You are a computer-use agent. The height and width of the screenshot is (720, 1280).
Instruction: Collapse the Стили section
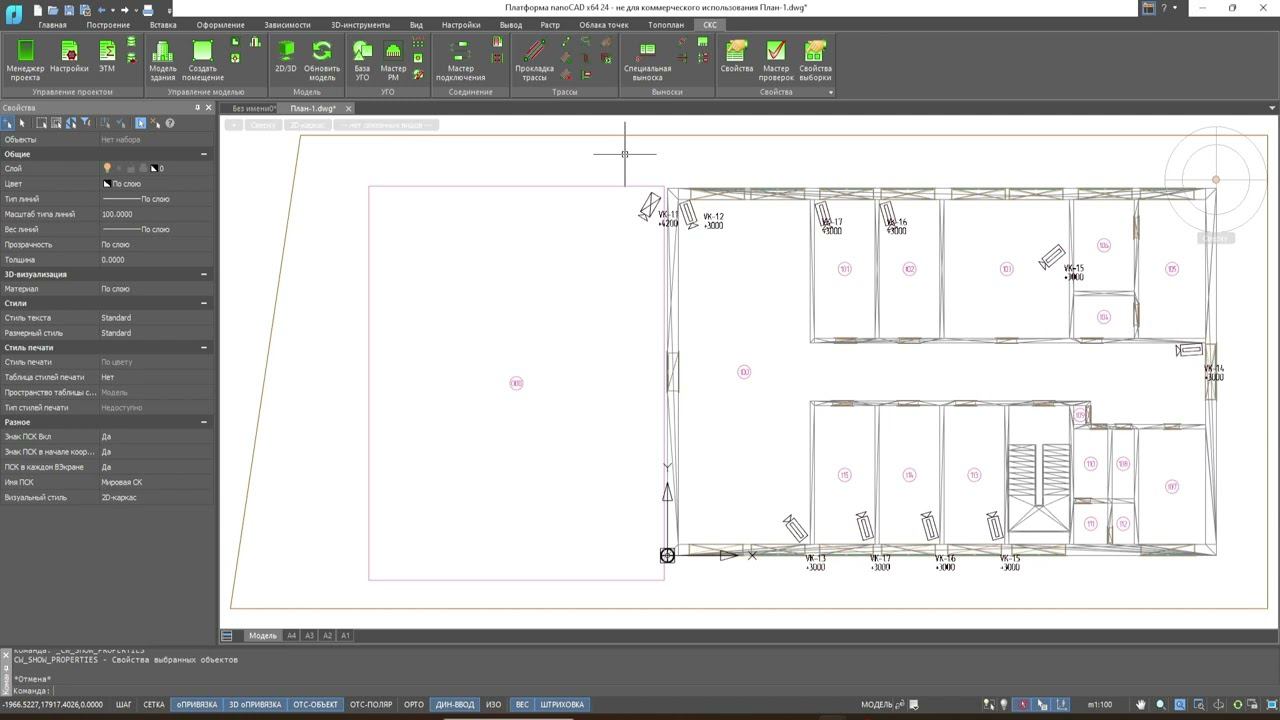[204, 303]
